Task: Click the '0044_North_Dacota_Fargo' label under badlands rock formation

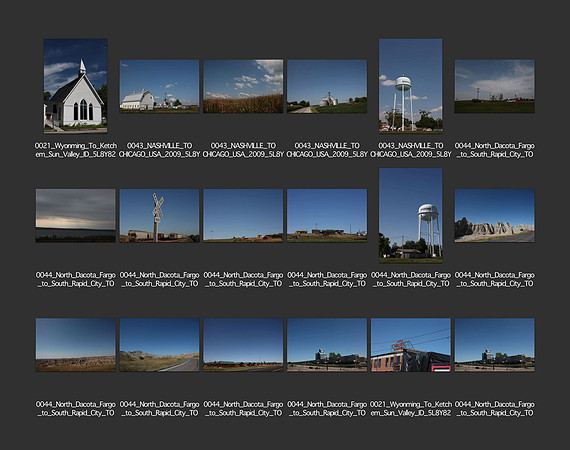Action: pos(494,275)
